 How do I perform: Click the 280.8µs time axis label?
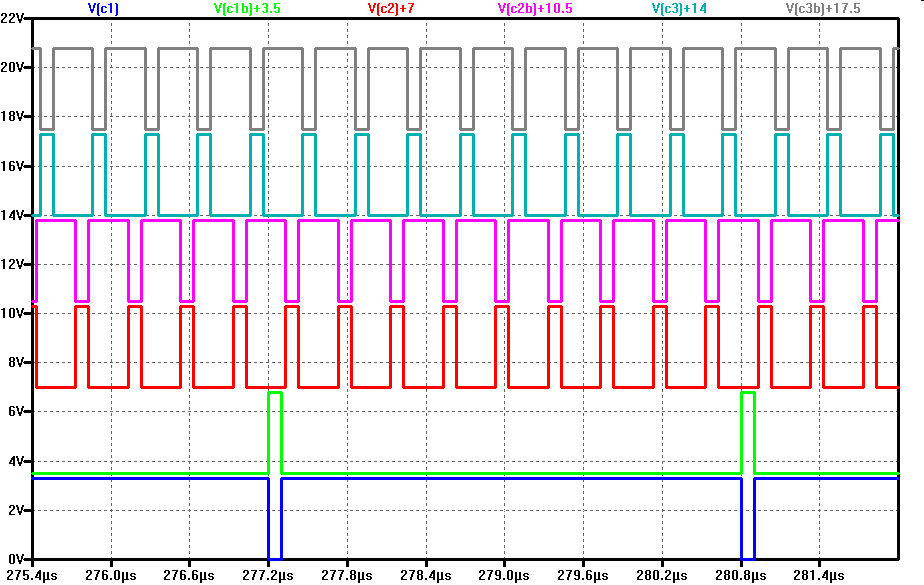pos(740,575)
